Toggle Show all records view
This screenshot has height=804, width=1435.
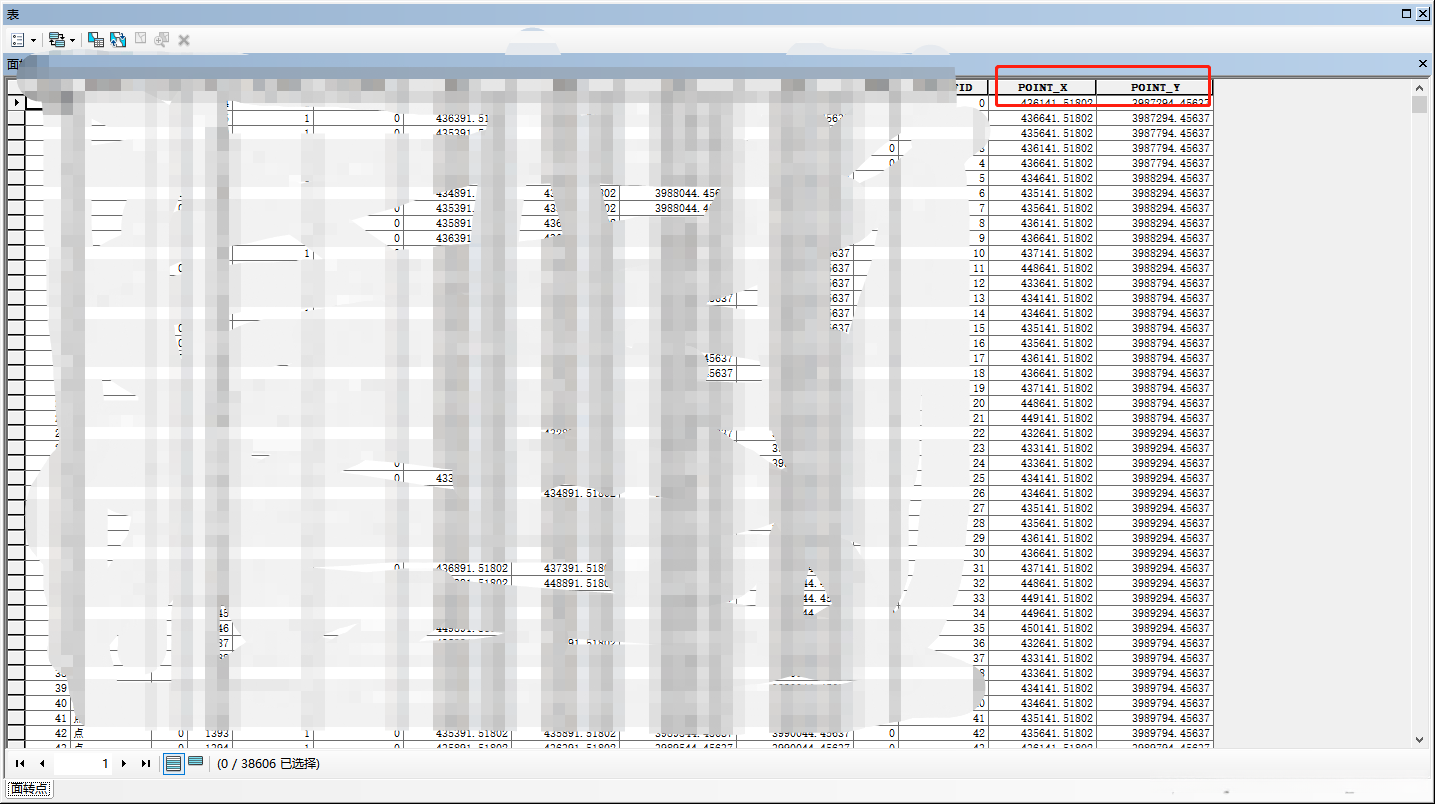point(174,763)
